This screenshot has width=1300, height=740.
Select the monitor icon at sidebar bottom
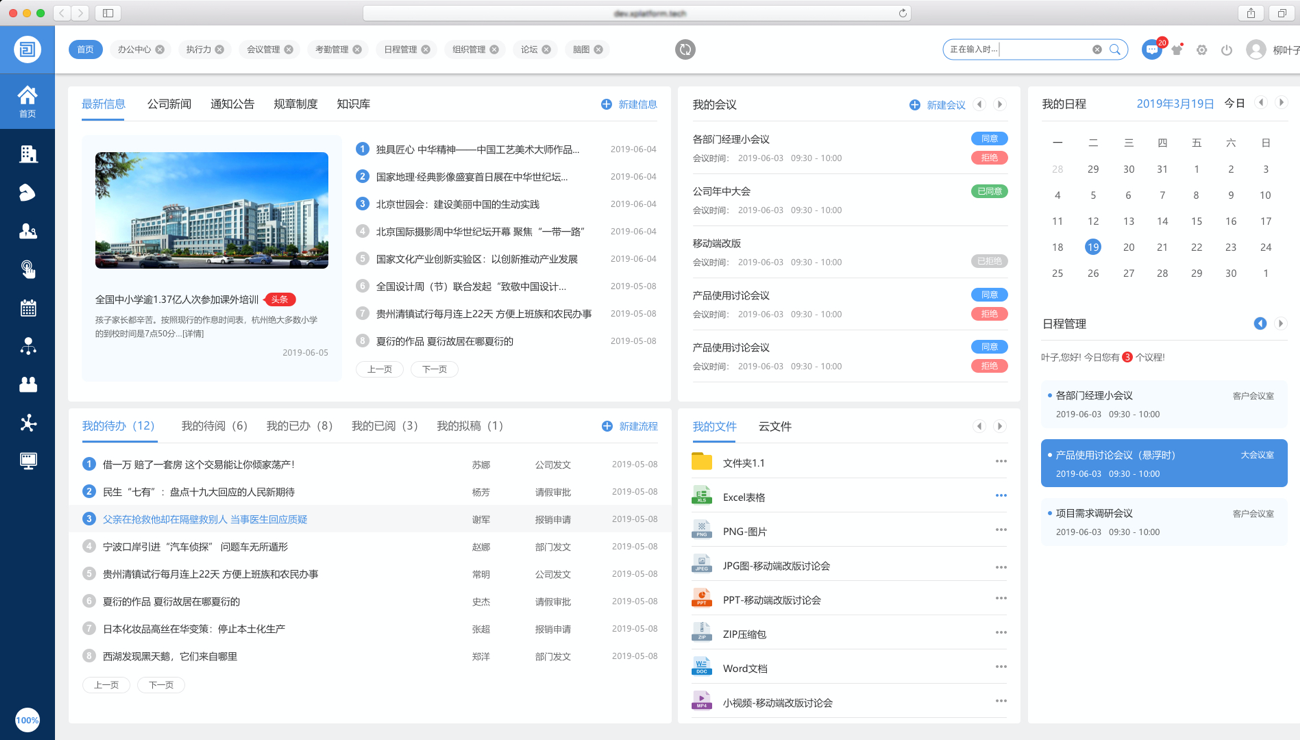tap(27, 460)
